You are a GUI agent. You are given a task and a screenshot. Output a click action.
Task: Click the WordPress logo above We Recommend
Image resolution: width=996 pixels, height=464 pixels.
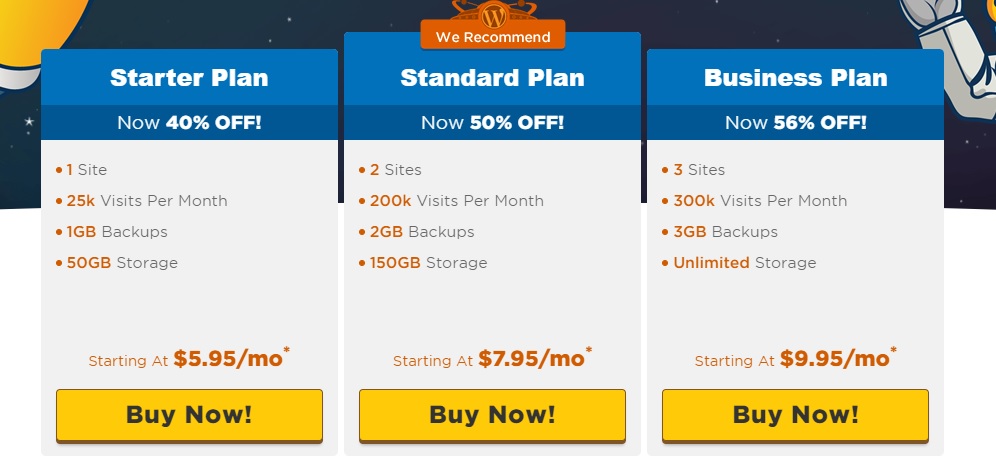click(x=493, y=14)
